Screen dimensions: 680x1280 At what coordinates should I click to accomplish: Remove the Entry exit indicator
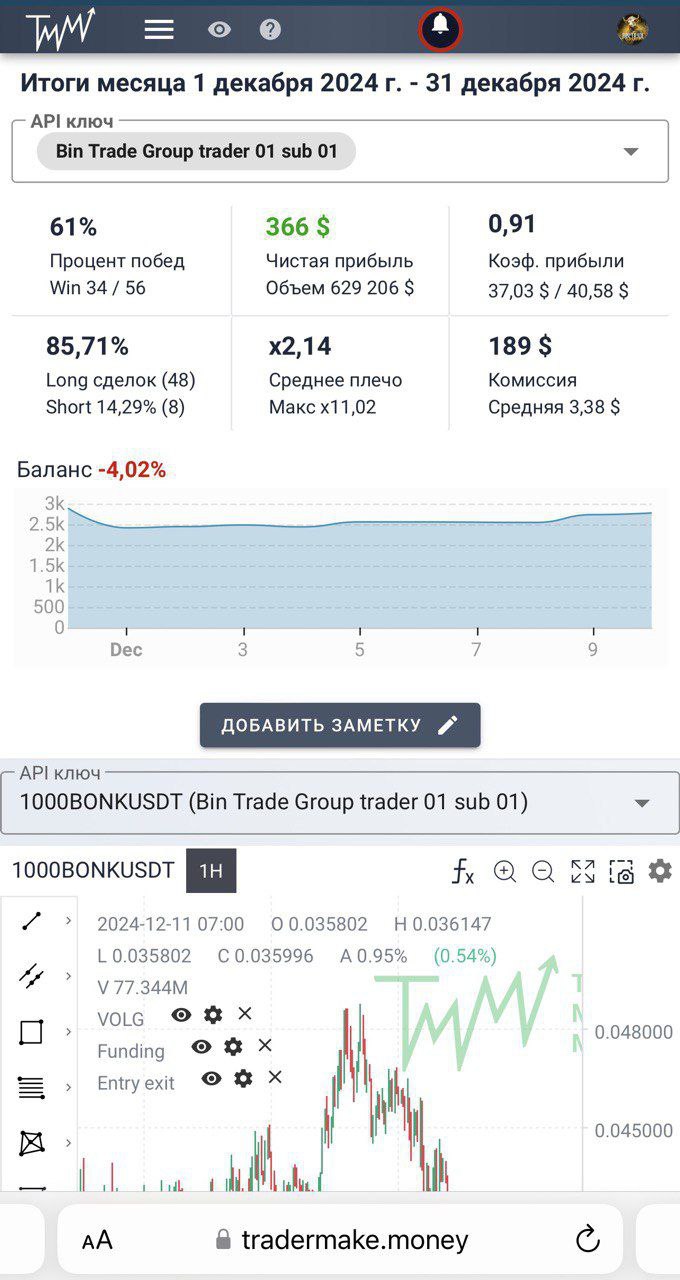click(275, 1078)
